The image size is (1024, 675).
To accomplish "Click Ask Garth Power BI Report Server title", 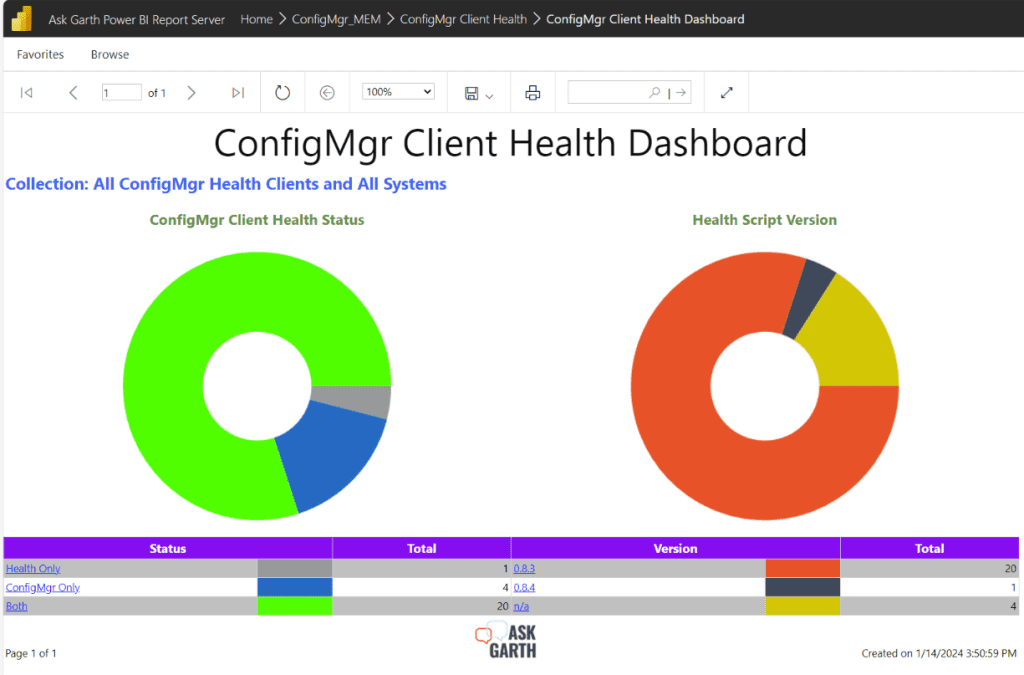I will pyautogui.click(x=136, y=20).
